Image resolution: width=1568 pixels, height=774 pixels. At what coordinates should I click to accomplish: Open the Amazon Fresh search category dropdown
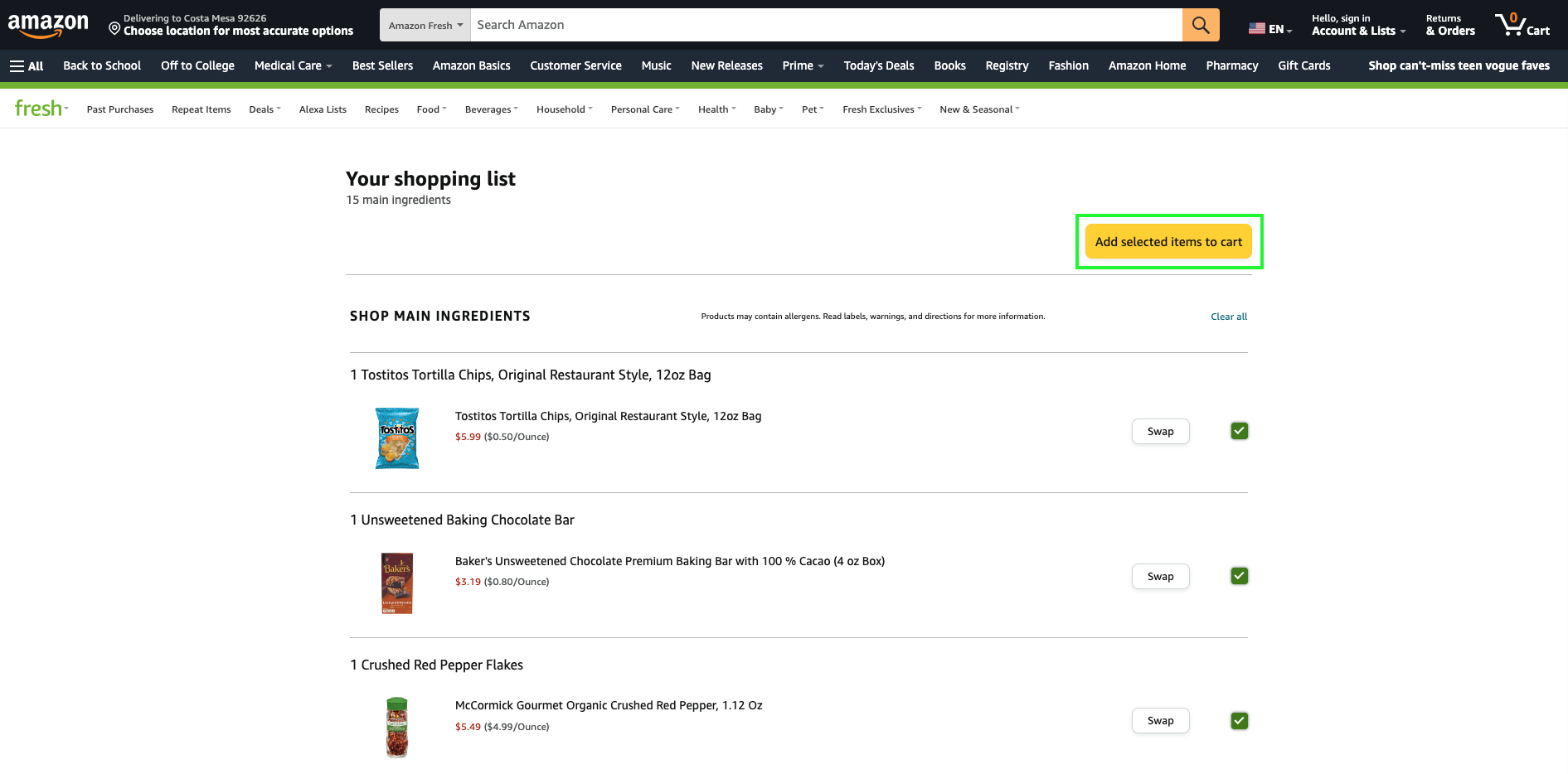click(425, 25)
